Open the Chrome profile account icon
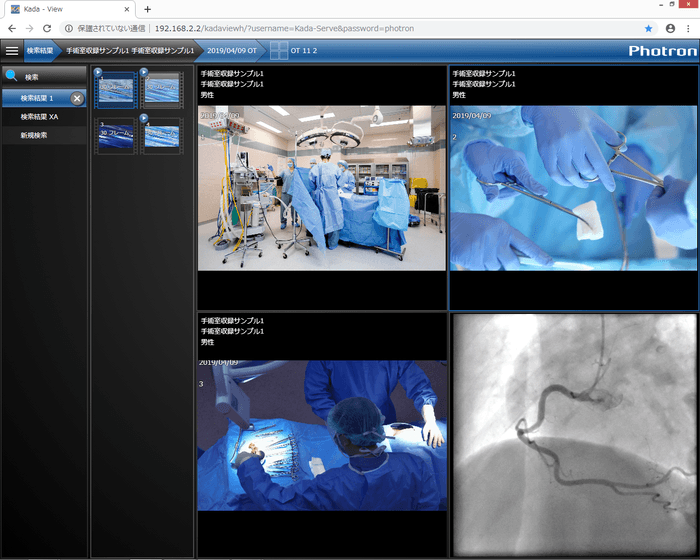Viewport: 700px width, 560px height. (670, 28)
